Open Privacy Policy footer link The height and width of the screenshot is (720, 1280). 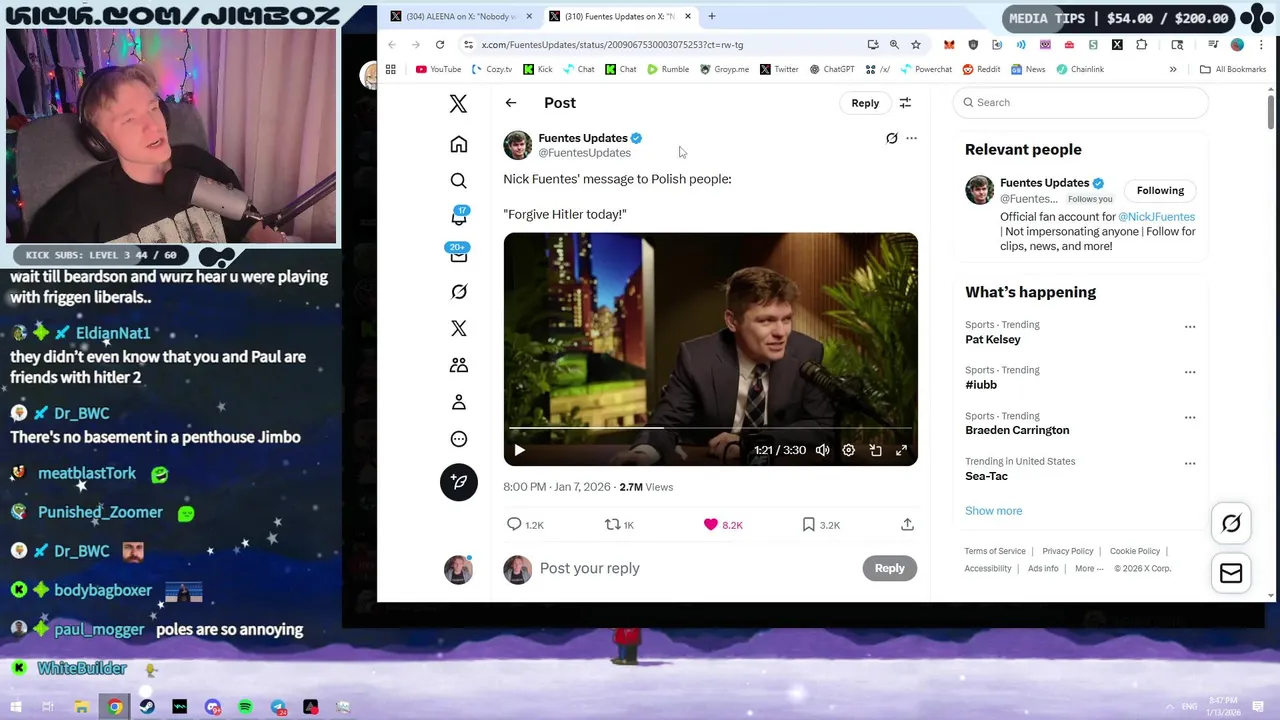tap(1067, 551)
